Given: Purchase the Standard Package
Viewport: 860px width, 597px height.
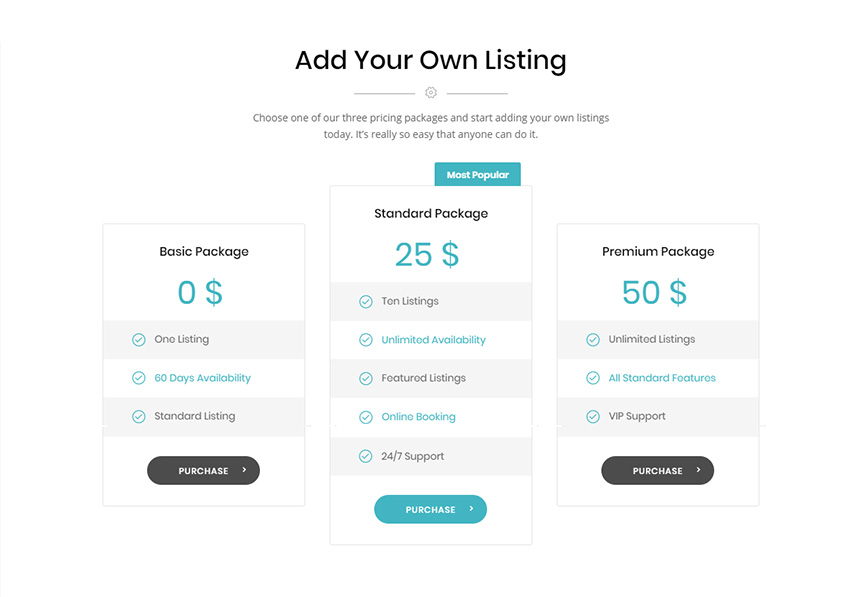Looking at the screenshot, I should (x=430, y=510).
